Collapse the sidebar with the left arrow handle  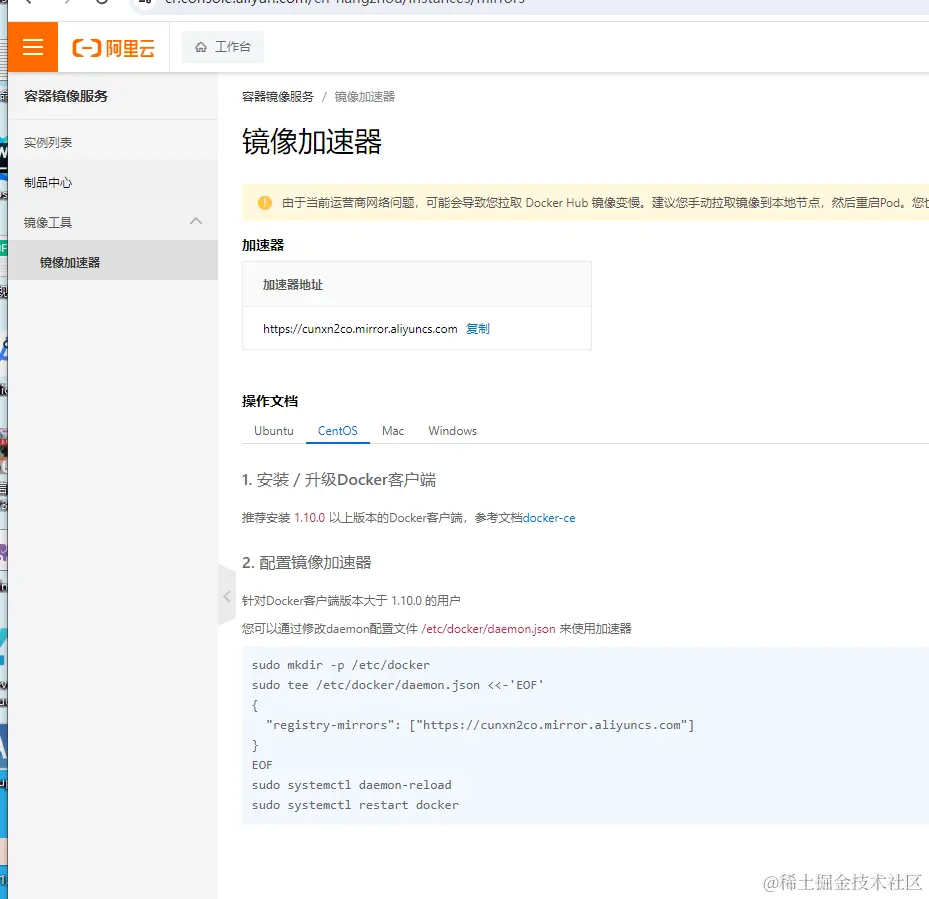pos(226,595)
